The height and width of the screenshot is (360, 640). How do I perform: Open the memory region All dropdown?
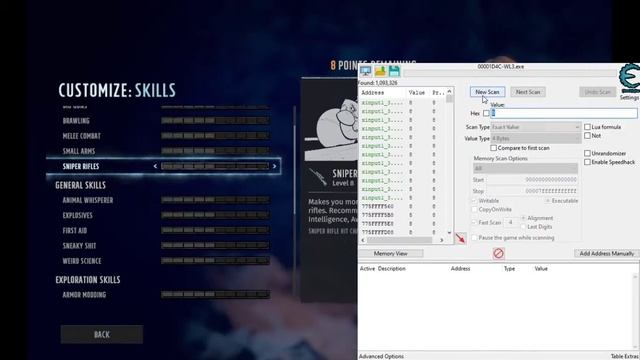[525, 168]
